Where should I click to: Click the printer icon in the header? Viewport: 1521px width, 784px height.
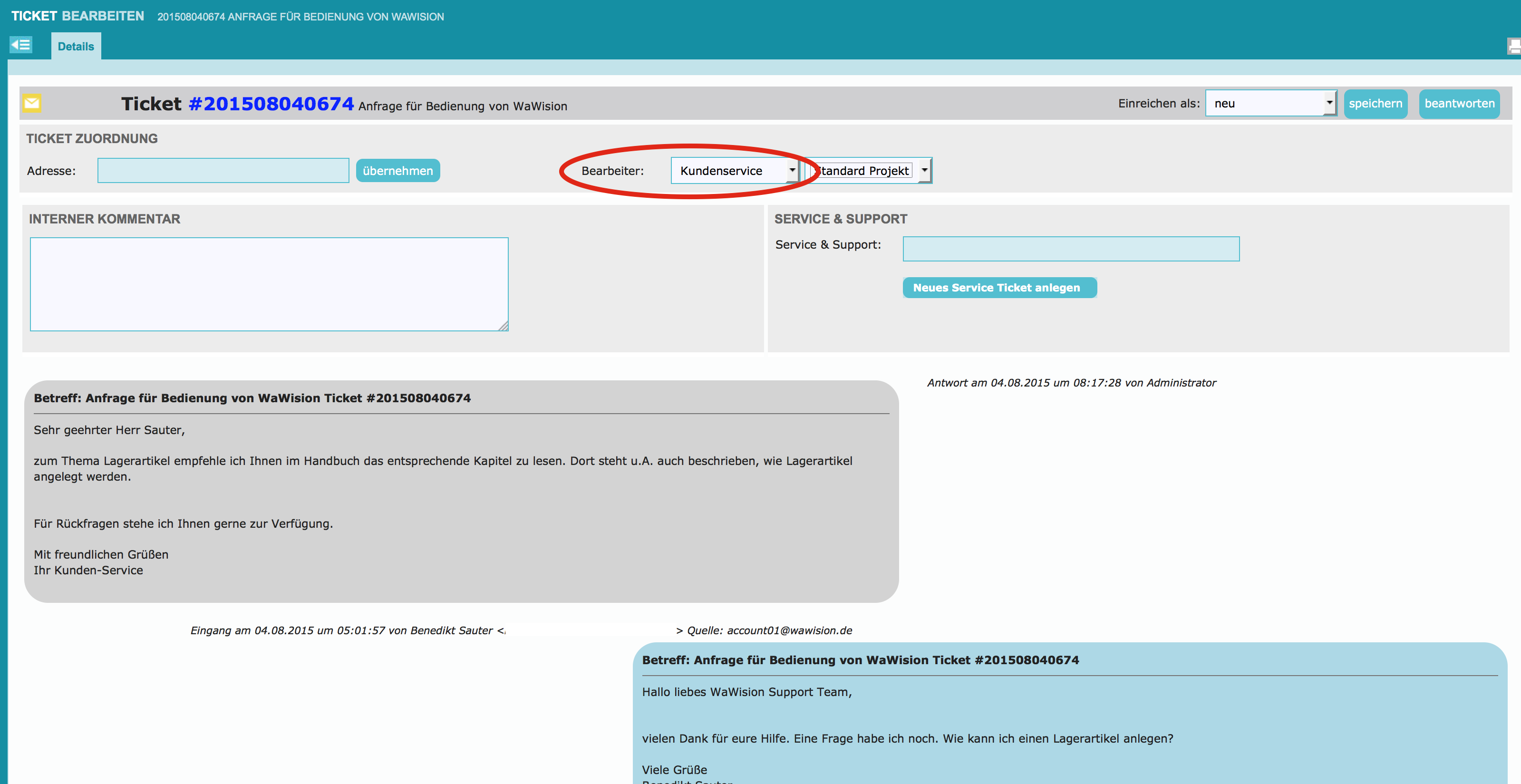(1514, 46)
